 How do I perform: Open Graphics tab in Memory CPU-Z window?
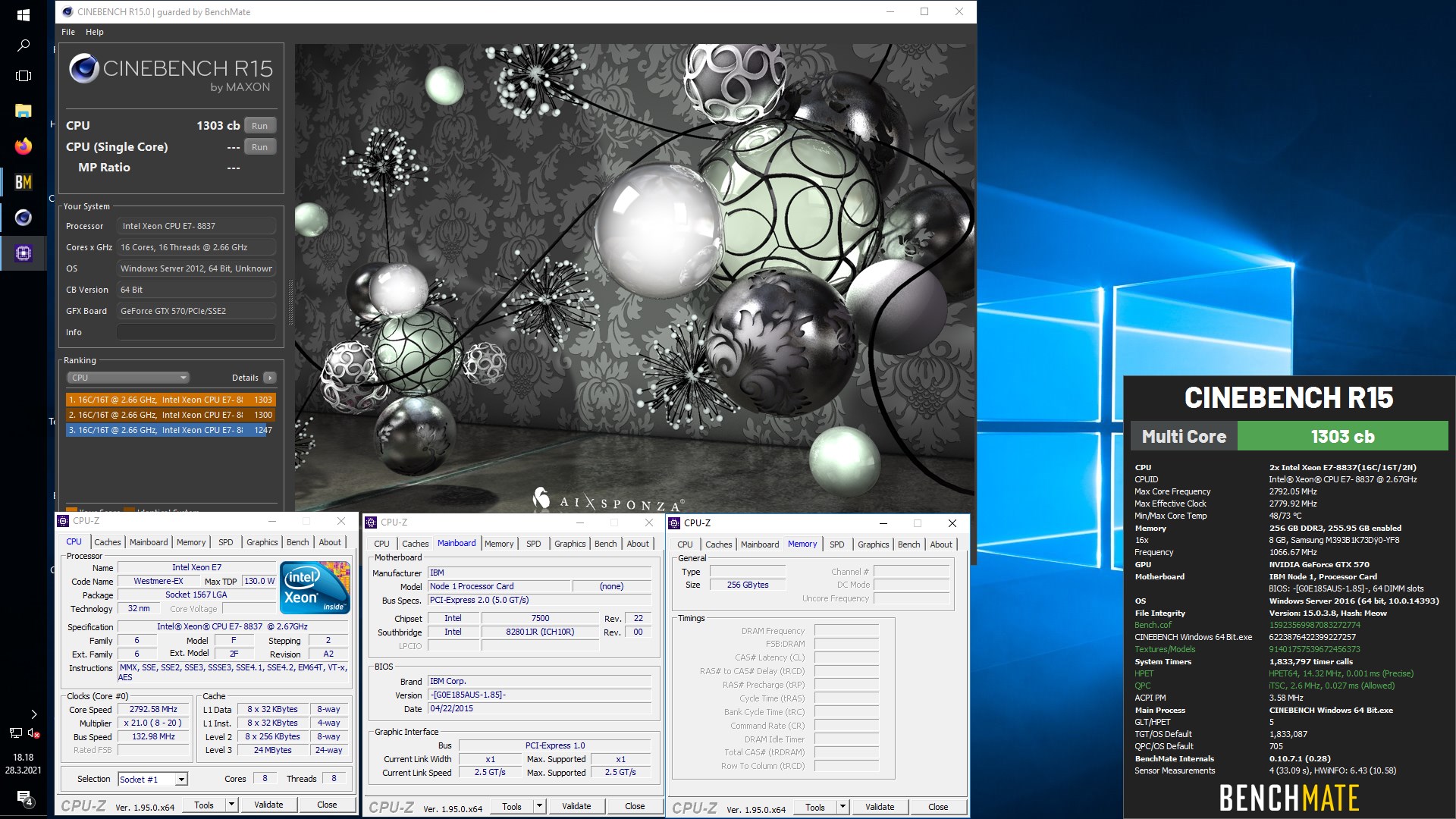pos(874,544)
